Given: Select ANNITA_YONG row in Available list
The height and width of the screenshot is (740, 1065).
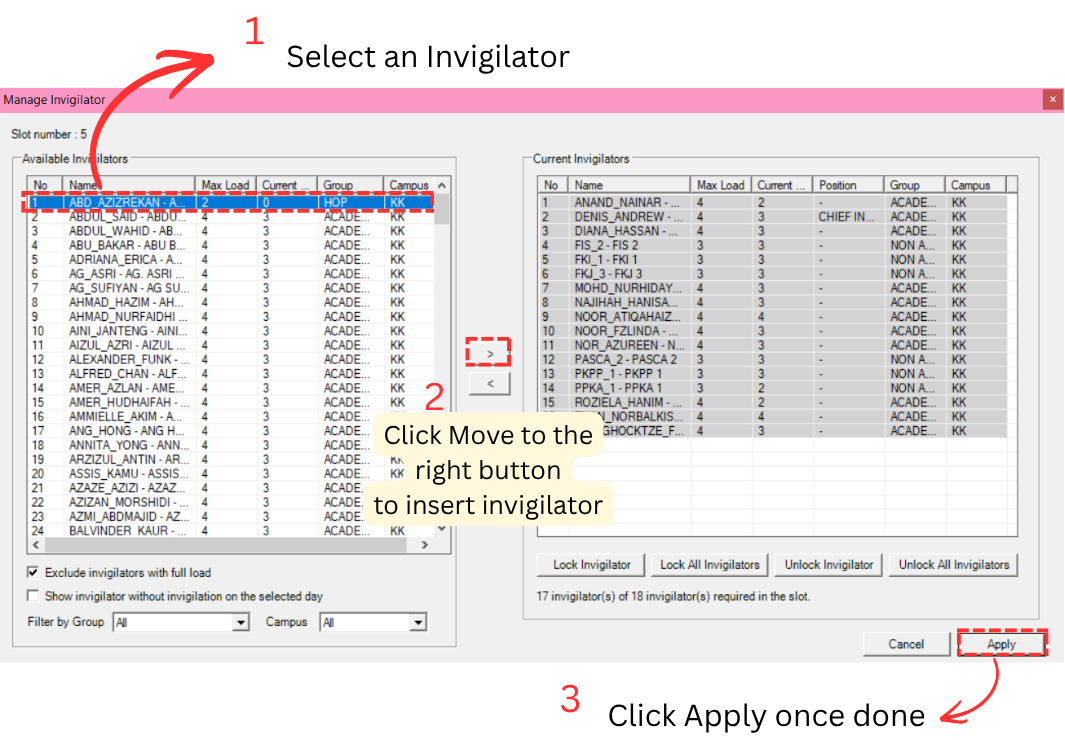Looking at the screenshot, I should pyautogui.click(x=230, y=445).
